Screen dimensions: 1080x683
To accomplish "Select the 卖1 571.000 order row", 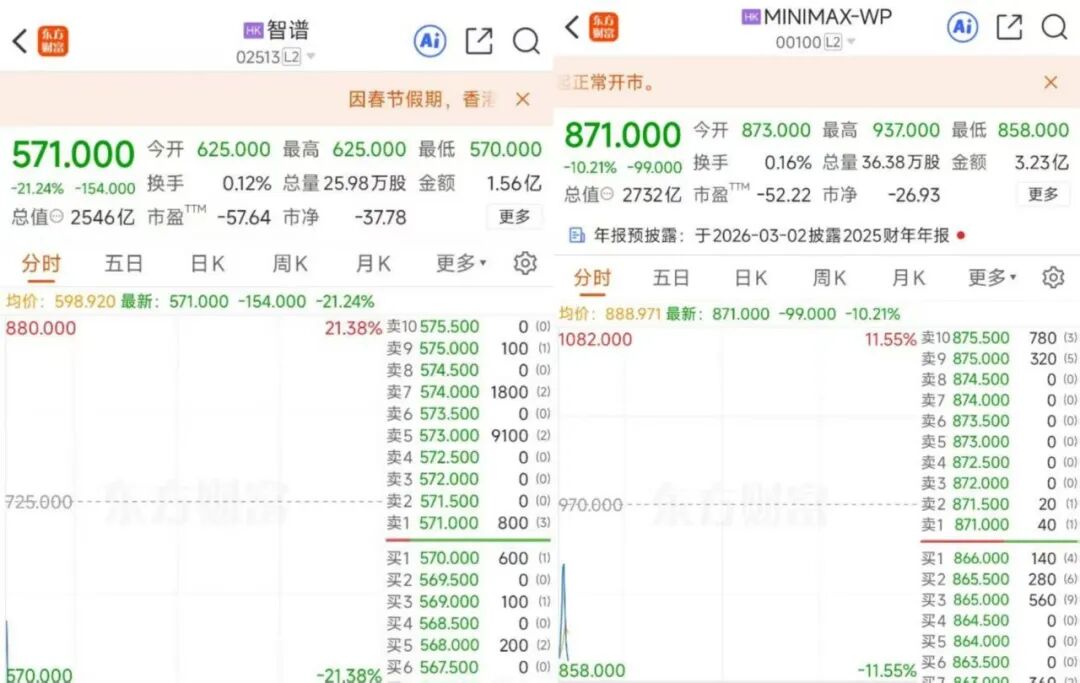I will click(x=468, y=523).
